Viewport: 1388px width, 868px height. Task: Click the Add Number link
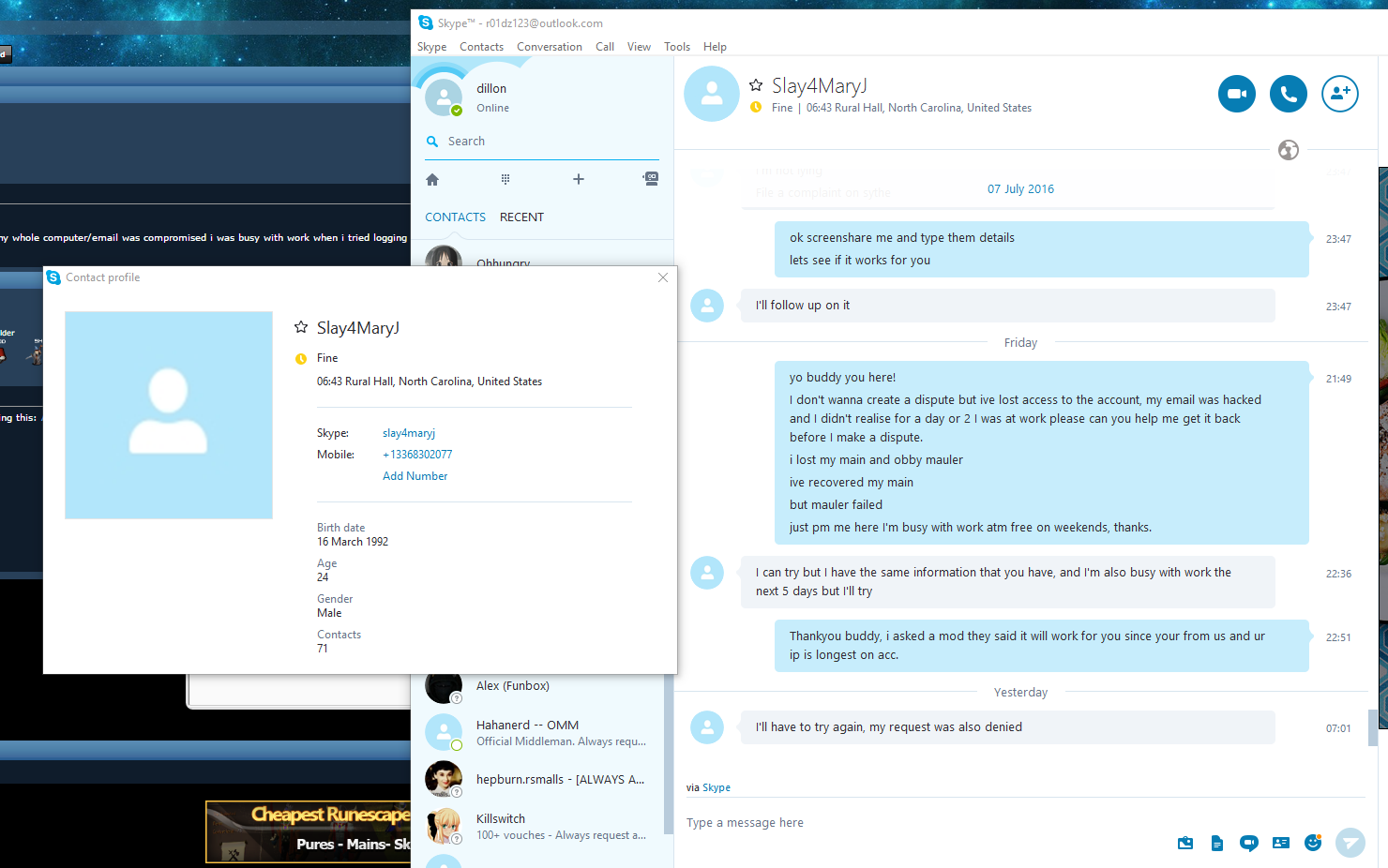point(415,476)
